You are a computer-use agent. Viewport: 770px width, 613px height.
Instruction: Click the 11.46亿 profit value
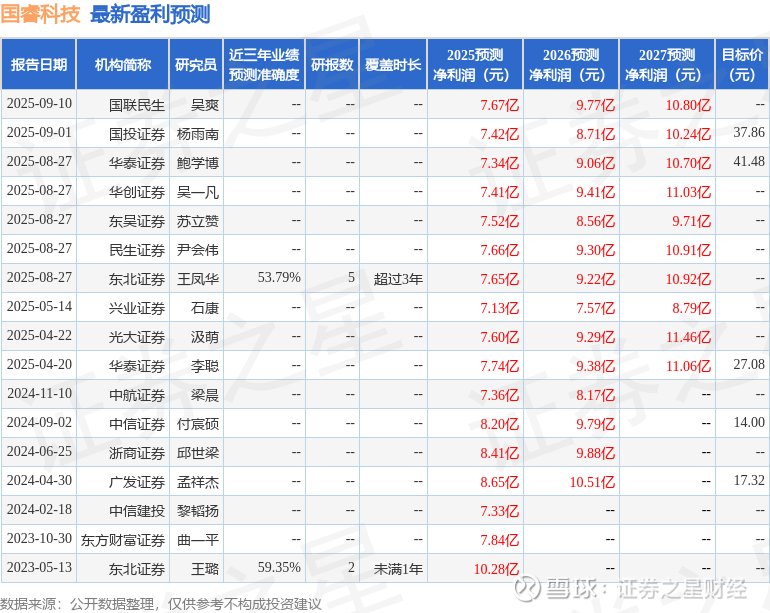point(688,336)
